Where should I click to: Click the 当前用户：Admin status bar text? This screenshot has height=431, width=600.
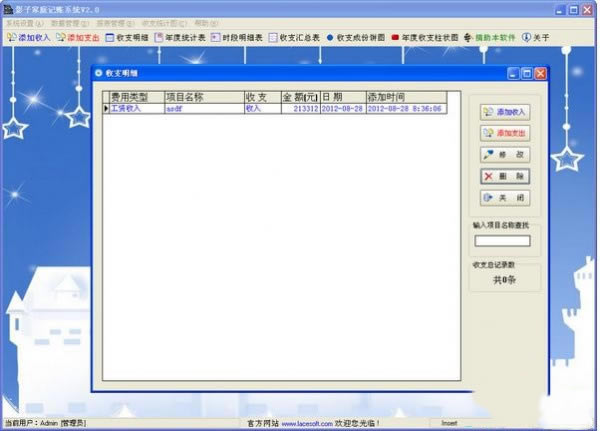click(45, 423)
